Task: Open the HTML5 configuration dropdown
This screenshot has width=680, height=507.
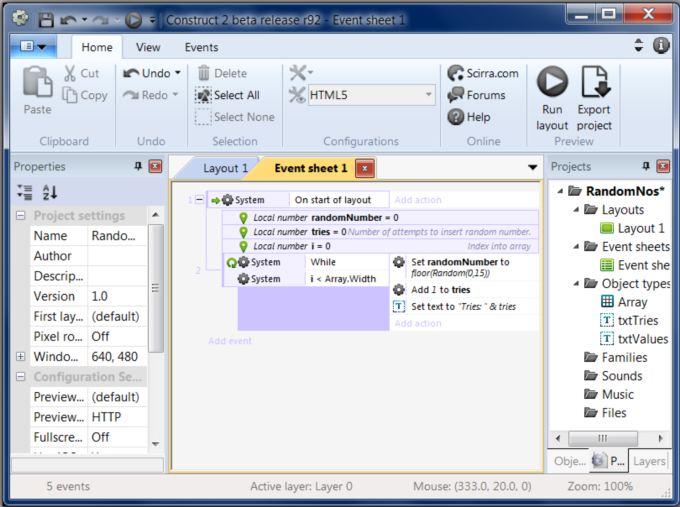Action: click(x=428, y=95)
